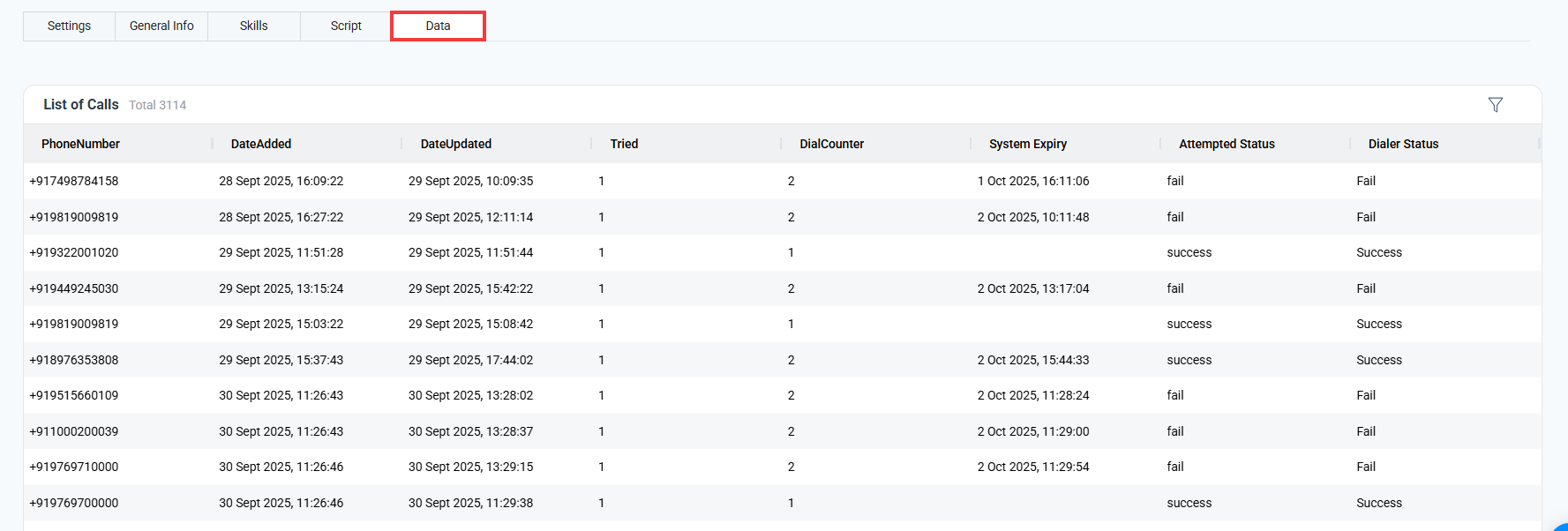
Task: Select phone number +918976353808
Action: click(x=74, y=360)
